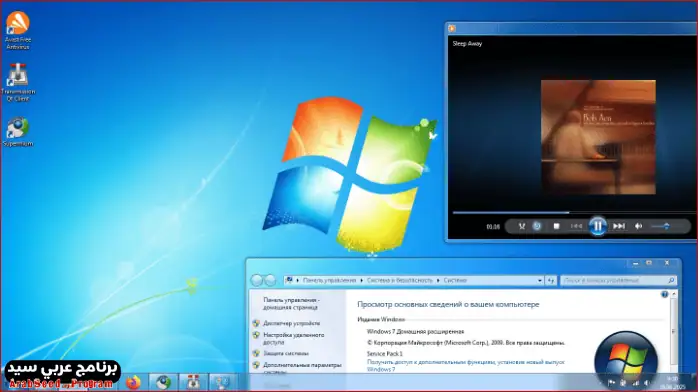Open 'Панель управления - домашняя страница' link
This screenshot has height=392, width=698.
click(x=291, y=303)
